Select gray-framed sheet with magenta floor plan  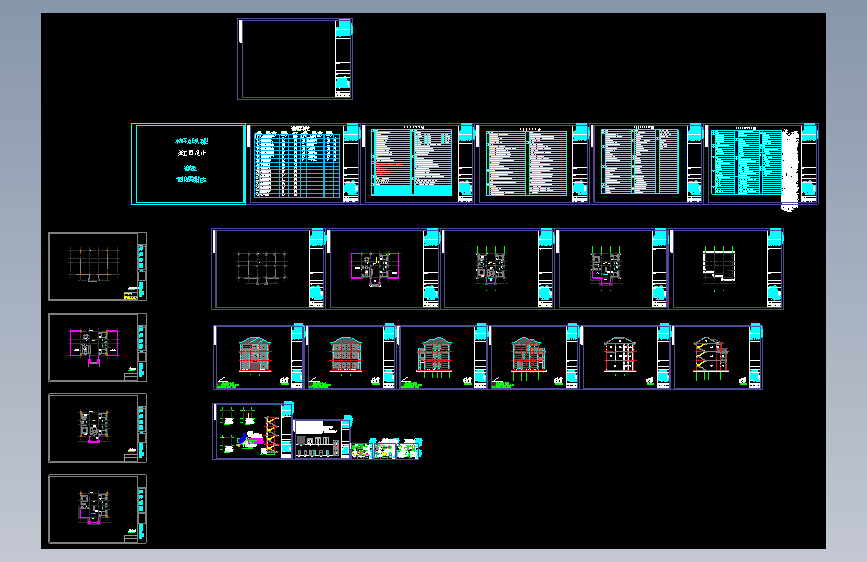click(x=97, y=347)
